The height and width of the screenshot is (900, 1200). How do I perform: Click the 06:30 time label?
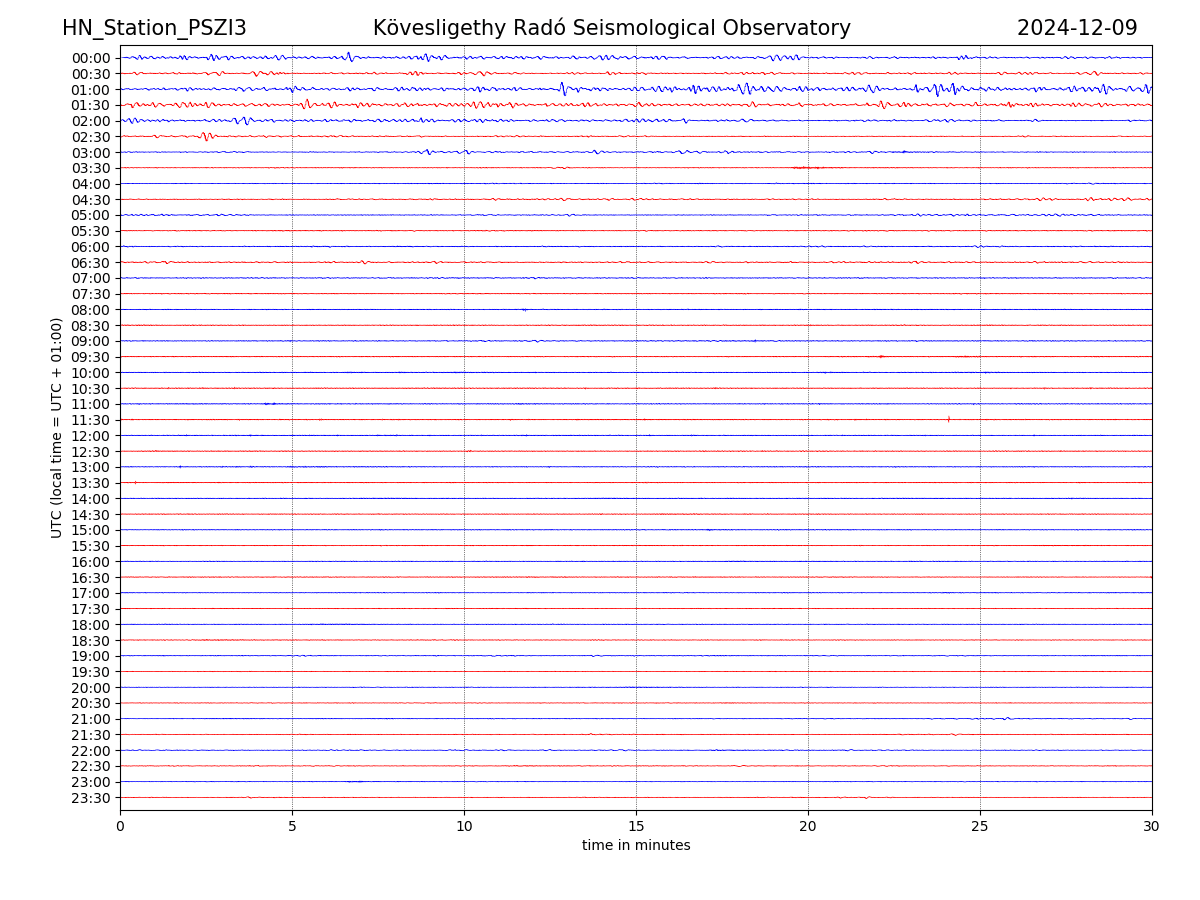pyautogui.click(x=91, y=263)
